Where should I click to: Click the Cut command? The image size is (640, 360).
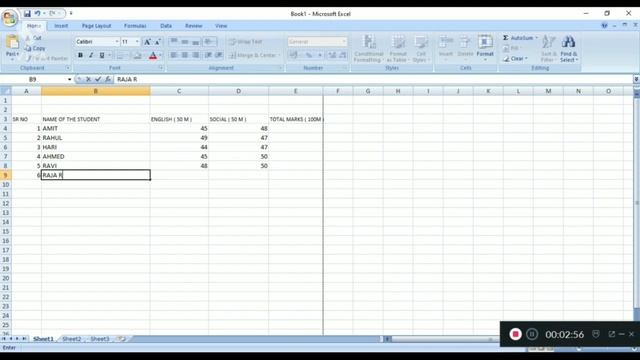34,38
